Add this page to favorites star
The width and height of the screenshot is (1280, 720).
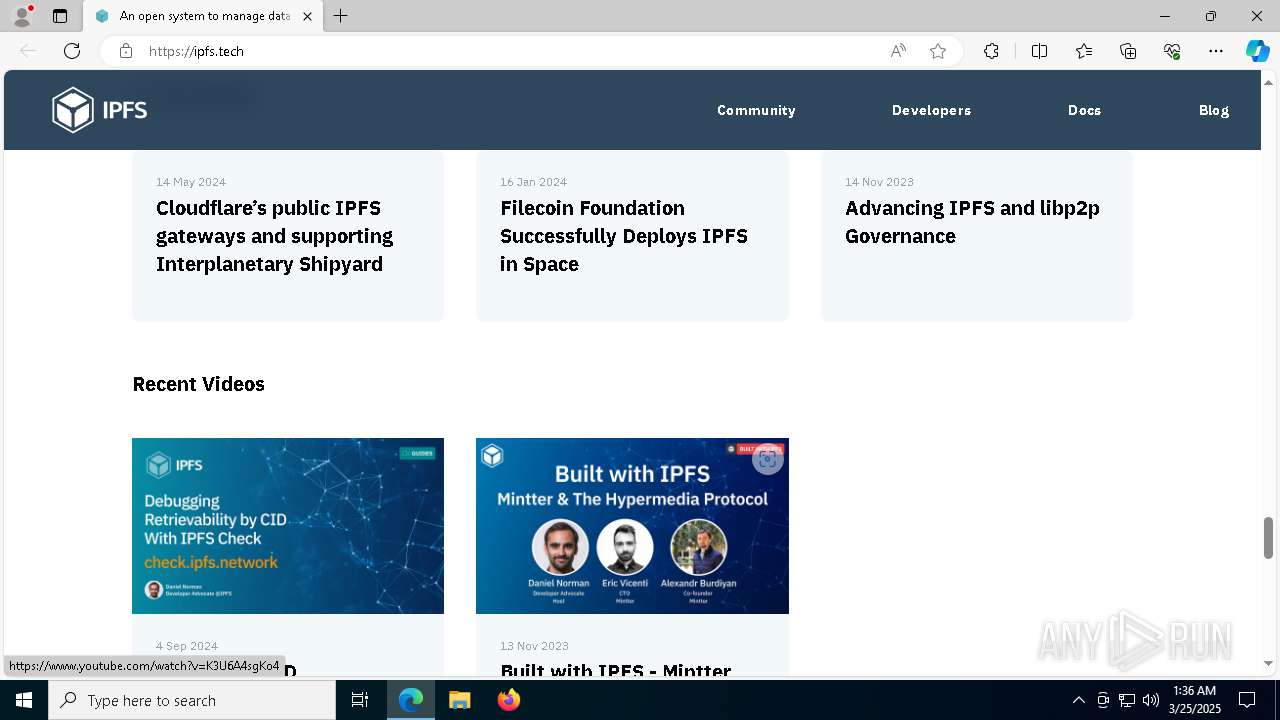(x=938, y=51)
